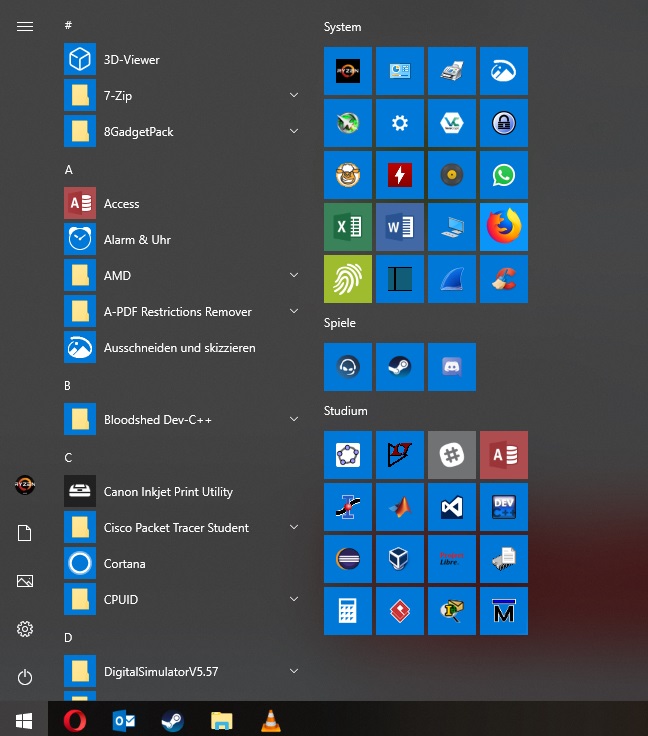
Task: Launch the Steam tile in Spiele
Action: 400,367
